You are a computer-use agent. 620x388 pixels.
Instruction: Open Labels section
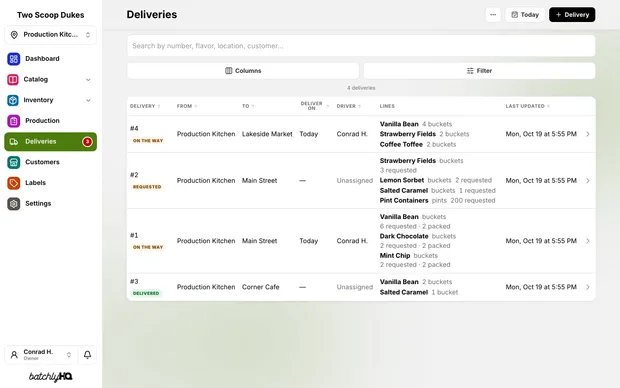[x=51, y=183]
